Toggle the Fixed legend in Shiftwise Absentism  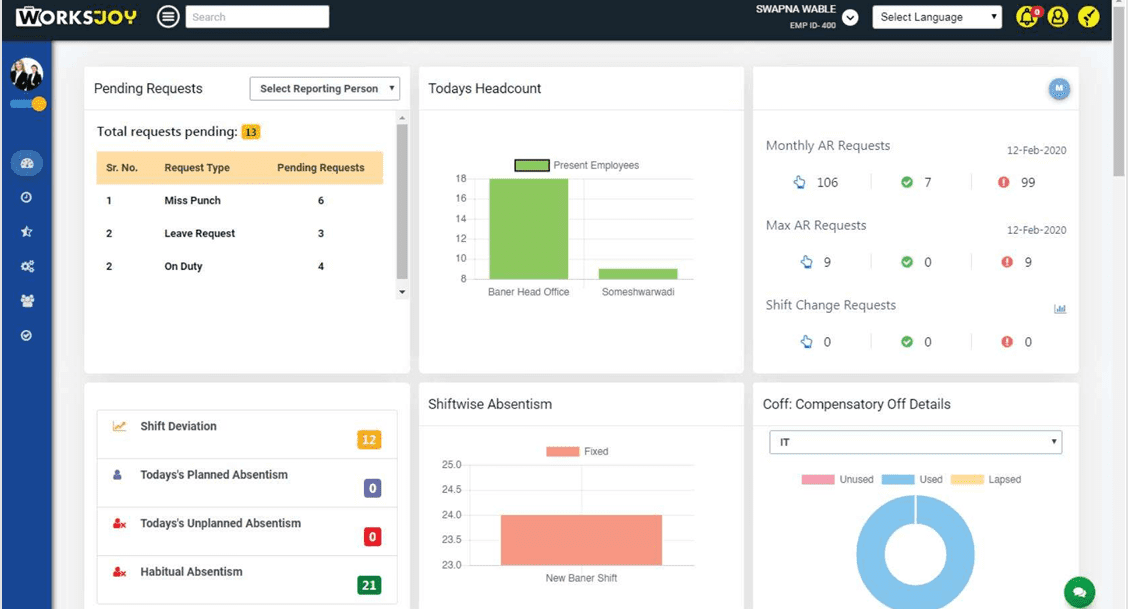577,452
